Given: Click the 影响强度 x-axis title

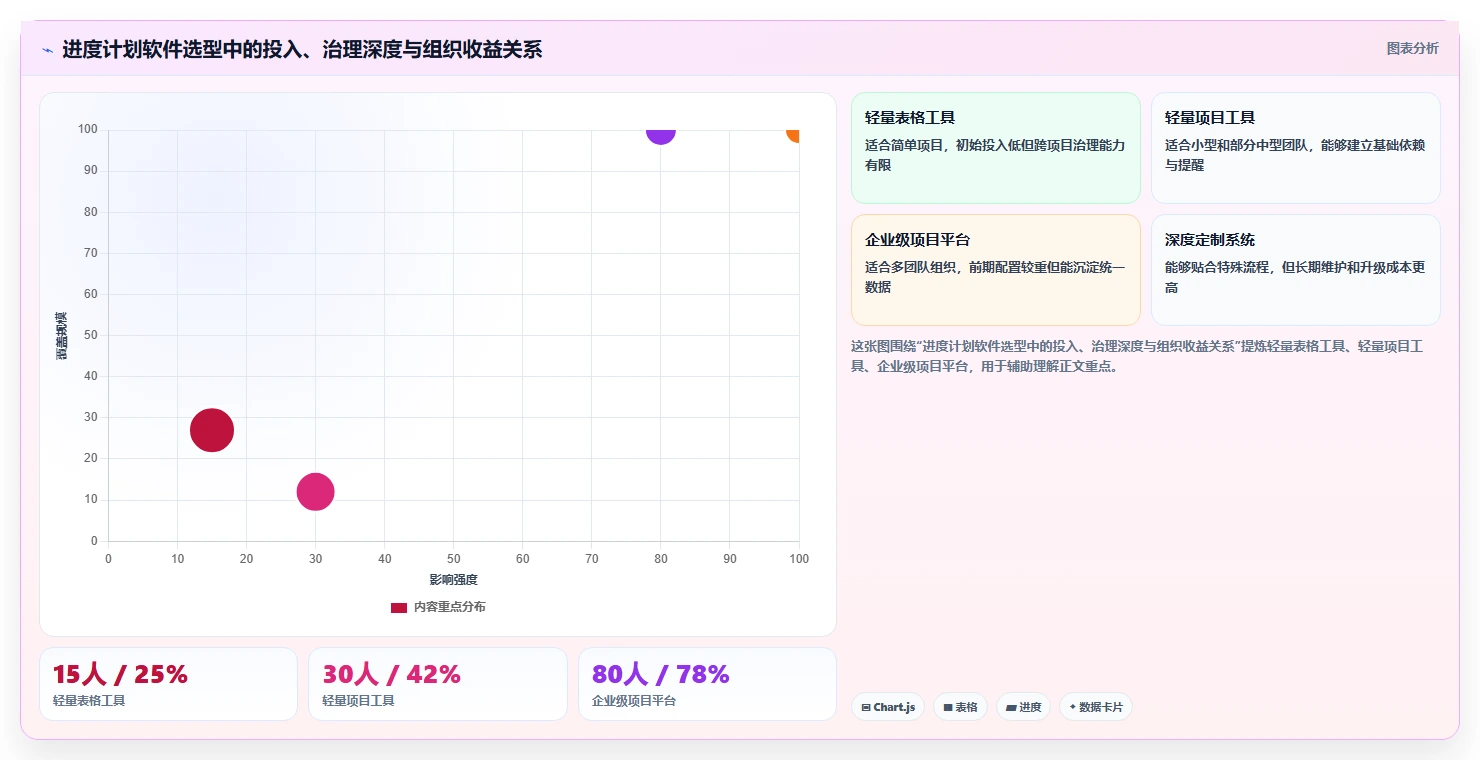Looking at the screenshot, I should coord(454,580).
